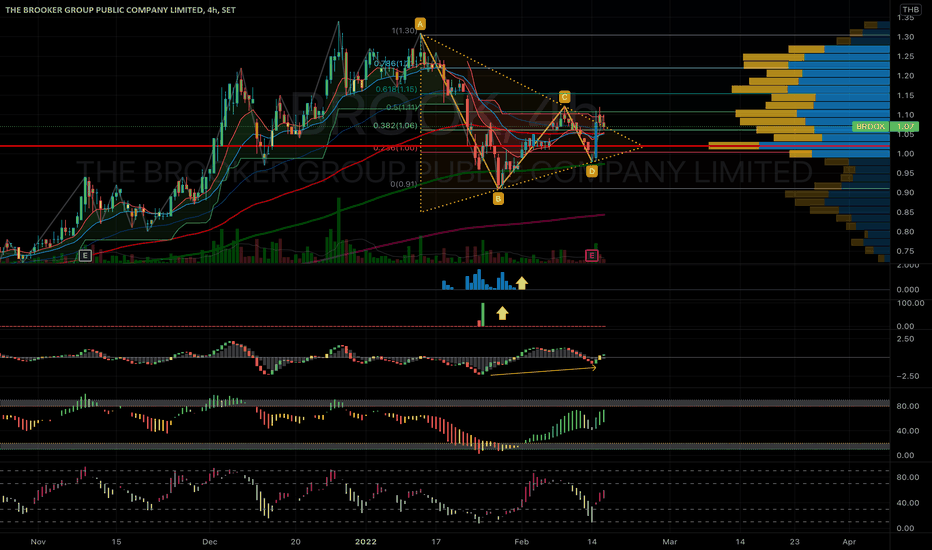Click the 0.75 price axis label
932x550 pixels.
[x=905, y=252]
